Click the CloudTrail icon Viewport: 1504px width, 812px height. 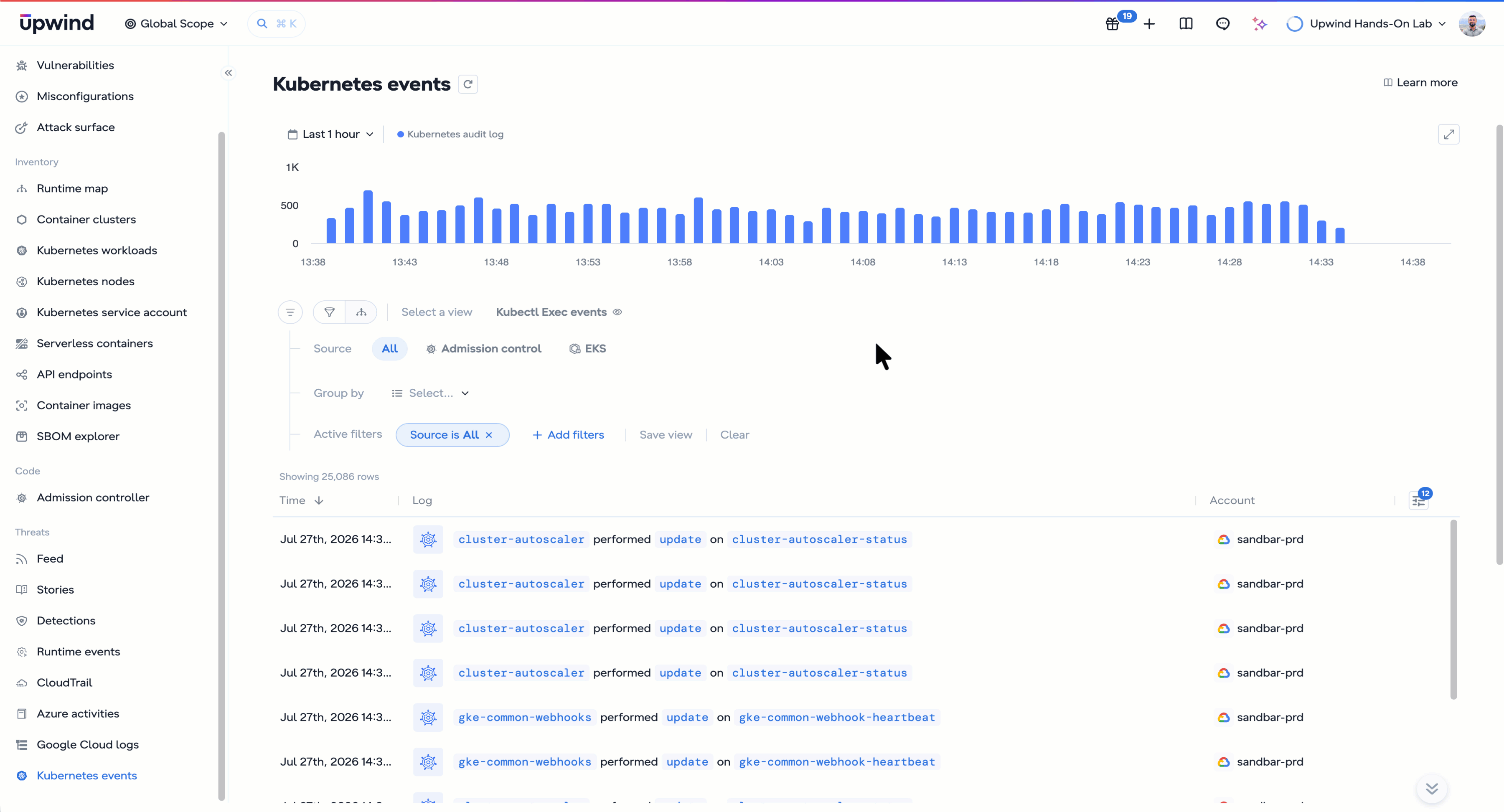22,683
